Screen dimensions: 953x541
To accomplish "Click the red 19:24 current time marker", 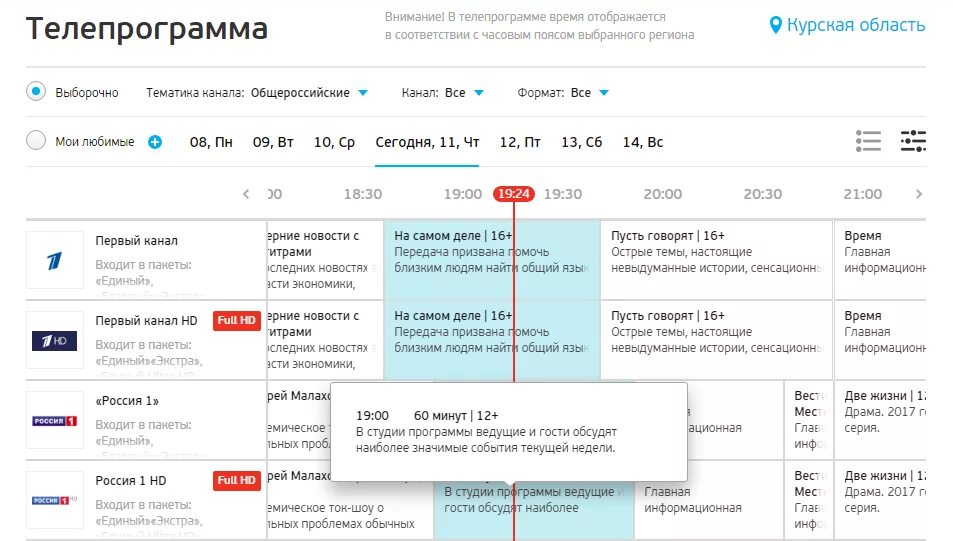I will click(x=513, y=194).
